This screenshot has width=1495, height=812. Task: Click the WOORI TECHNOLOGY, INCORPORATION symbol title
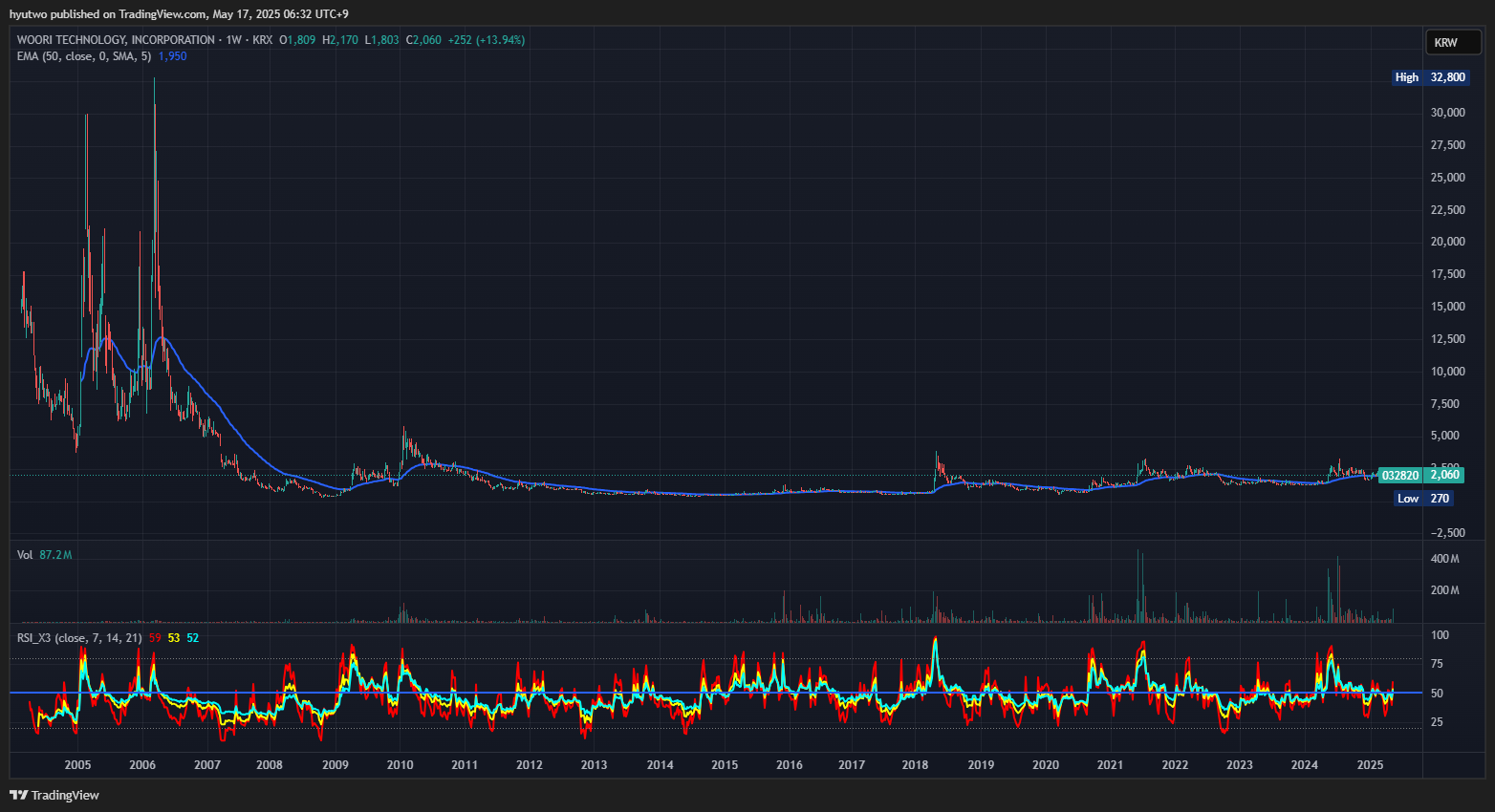pos(116,40)
